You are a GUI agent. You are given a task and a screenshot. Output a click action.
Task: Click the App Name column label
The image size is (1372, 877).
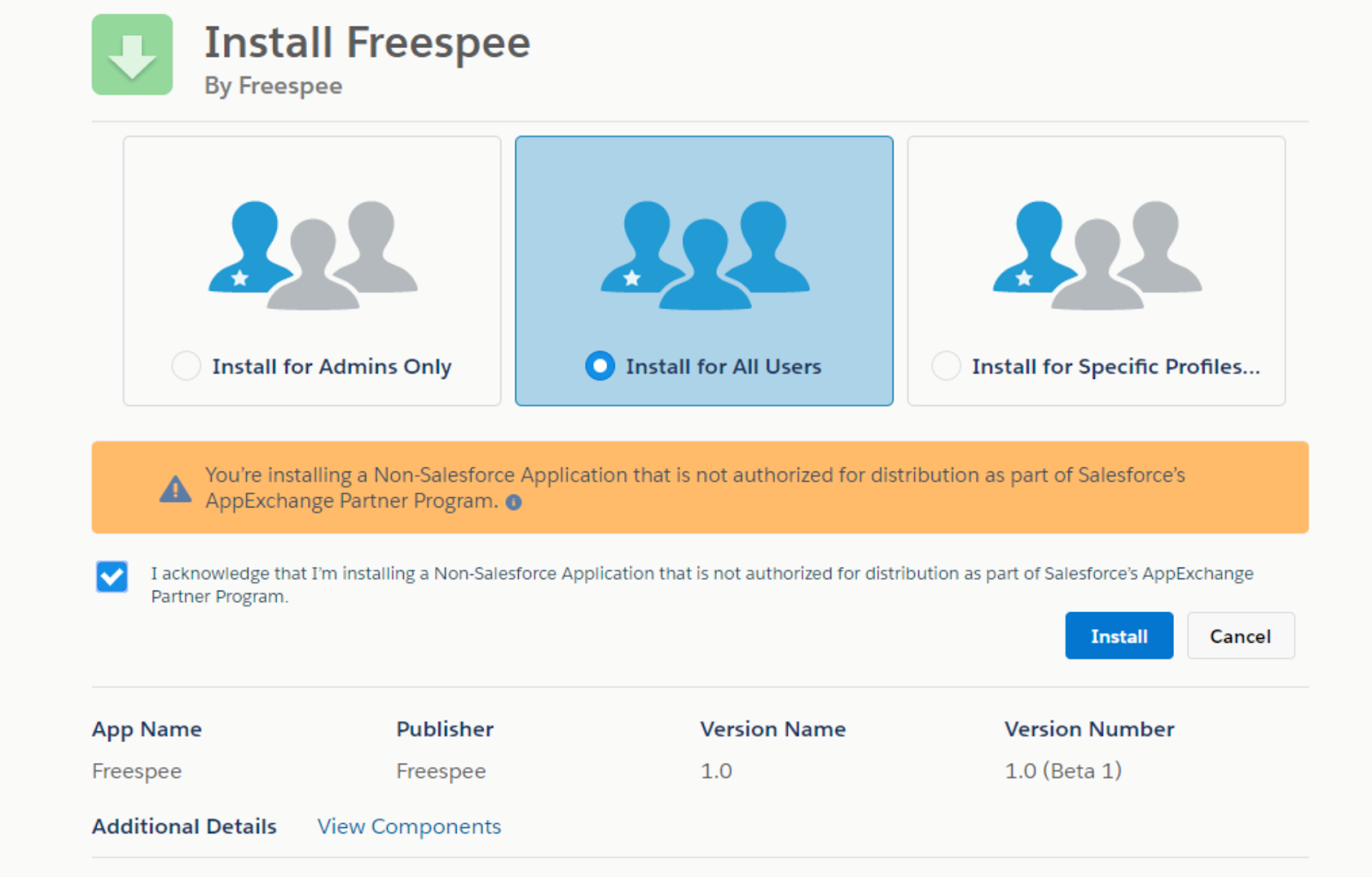(147, 730)
